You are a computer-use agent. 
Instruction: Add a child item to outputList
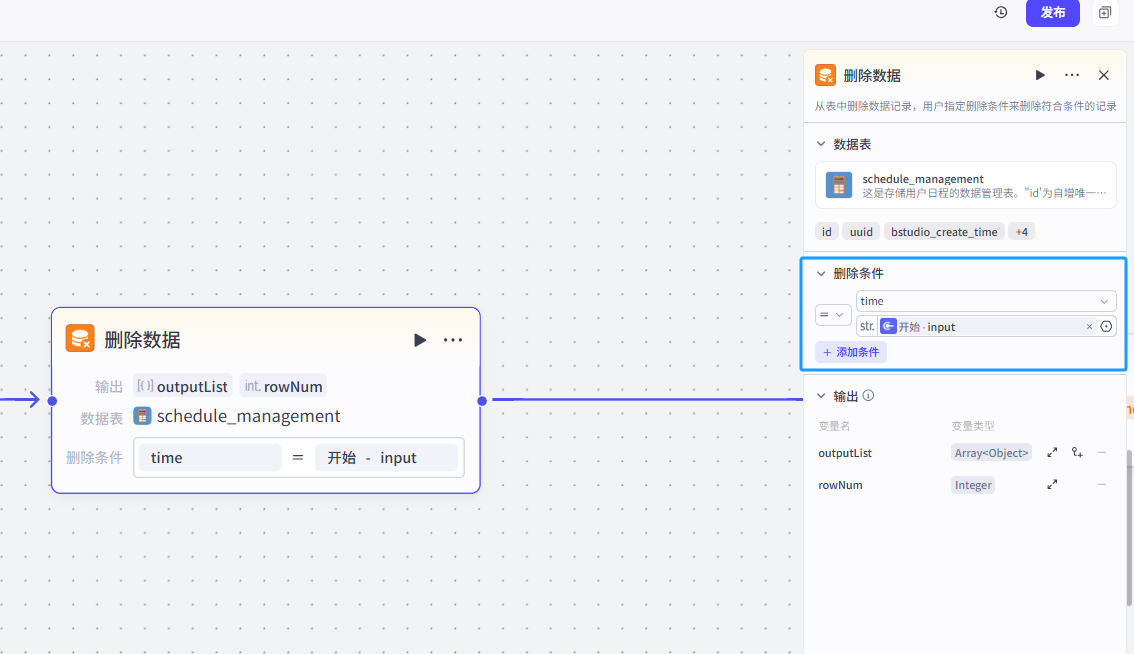coord(1077,453)
